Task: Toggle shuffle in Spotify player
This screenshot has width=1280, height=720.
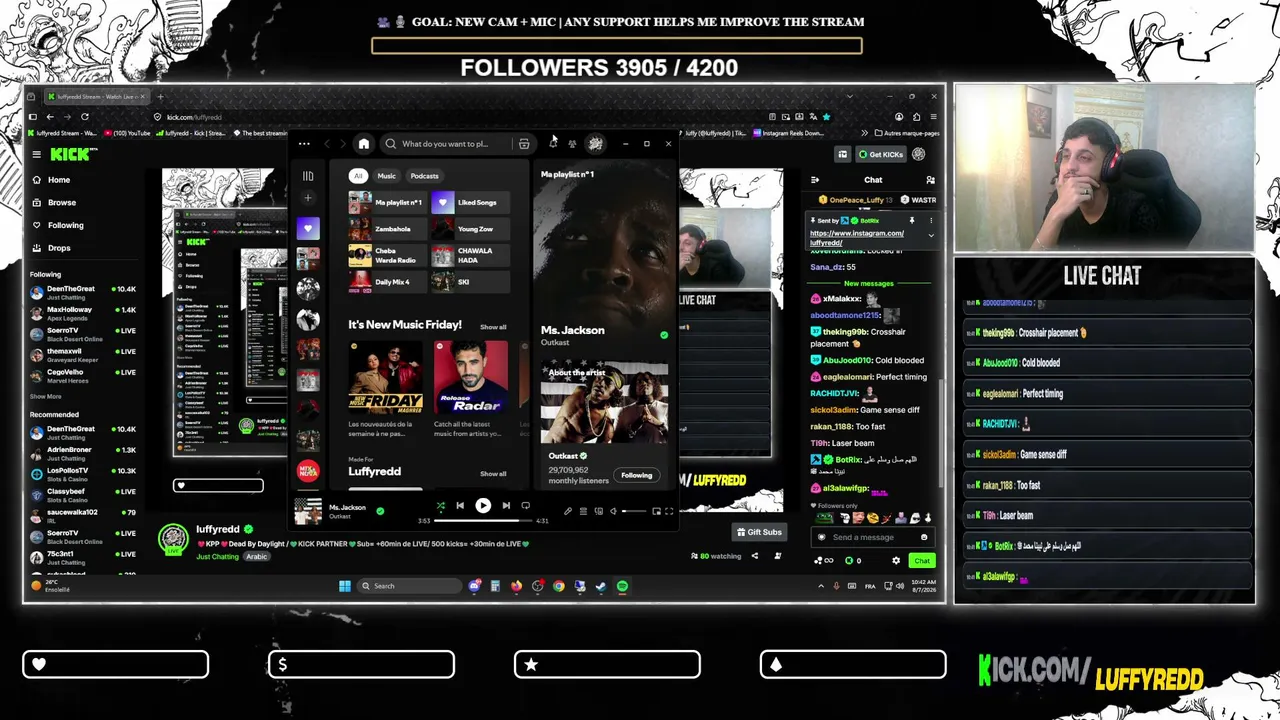Action: [440, 506]
